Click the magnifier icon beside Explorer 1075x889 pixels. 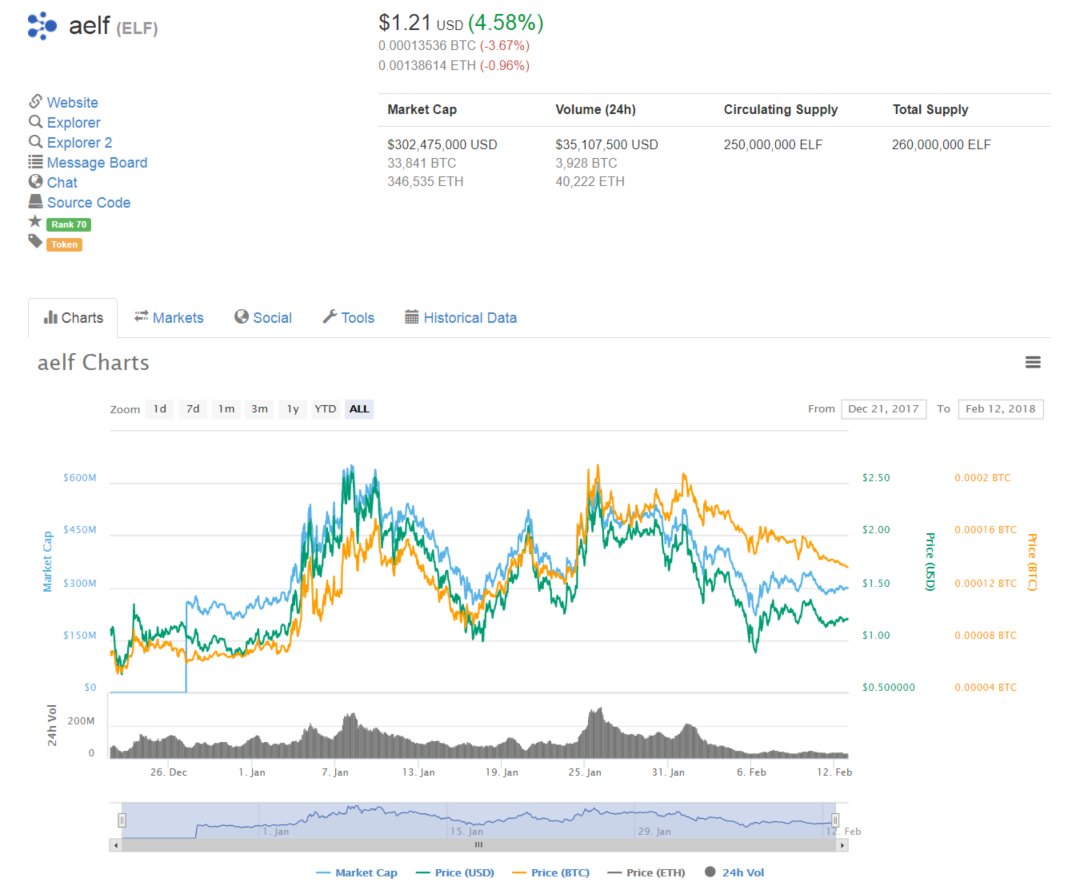36,121
